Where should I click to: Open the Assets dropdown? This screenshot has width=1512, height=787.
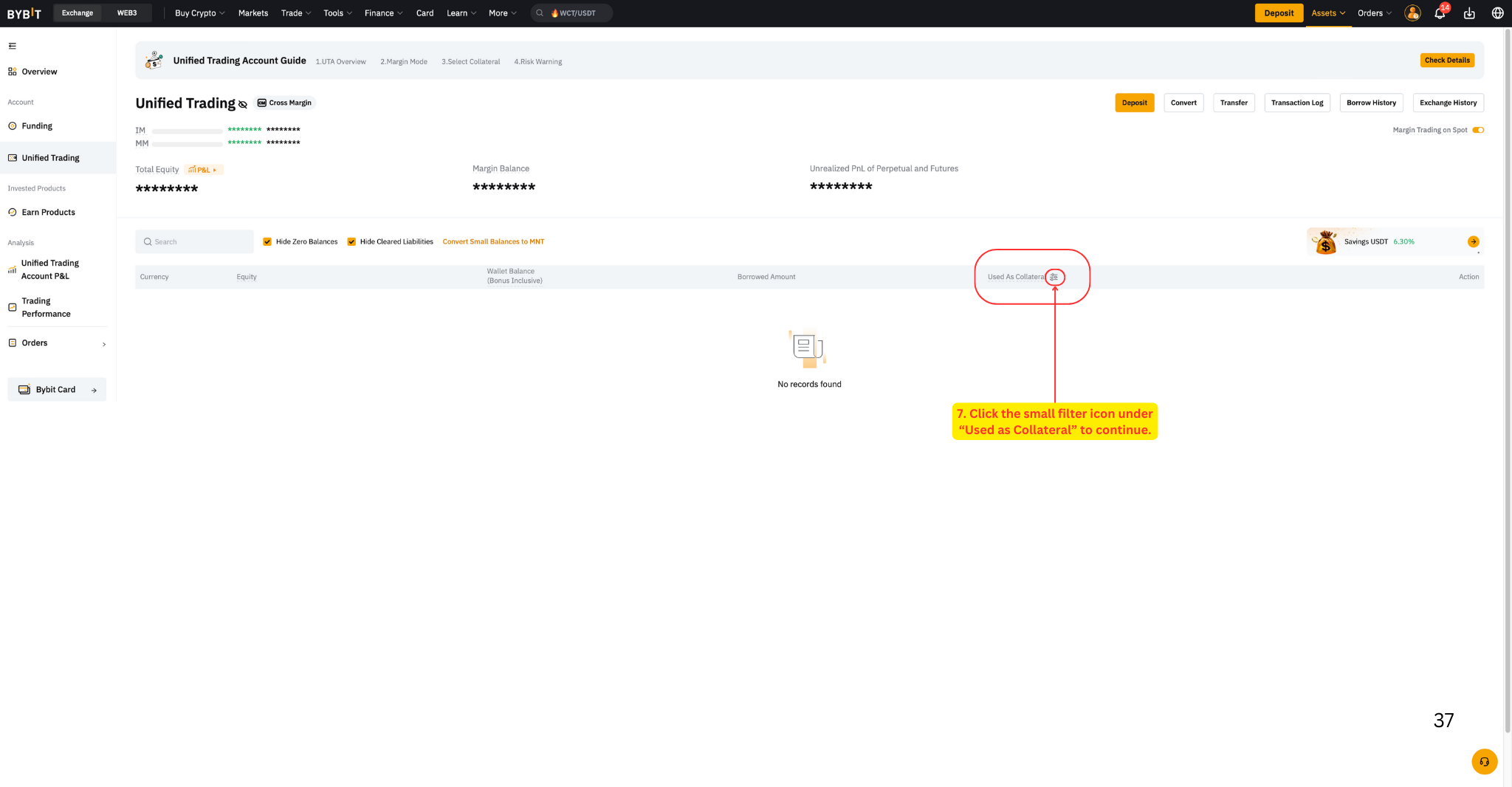[x=1328, y=13]
